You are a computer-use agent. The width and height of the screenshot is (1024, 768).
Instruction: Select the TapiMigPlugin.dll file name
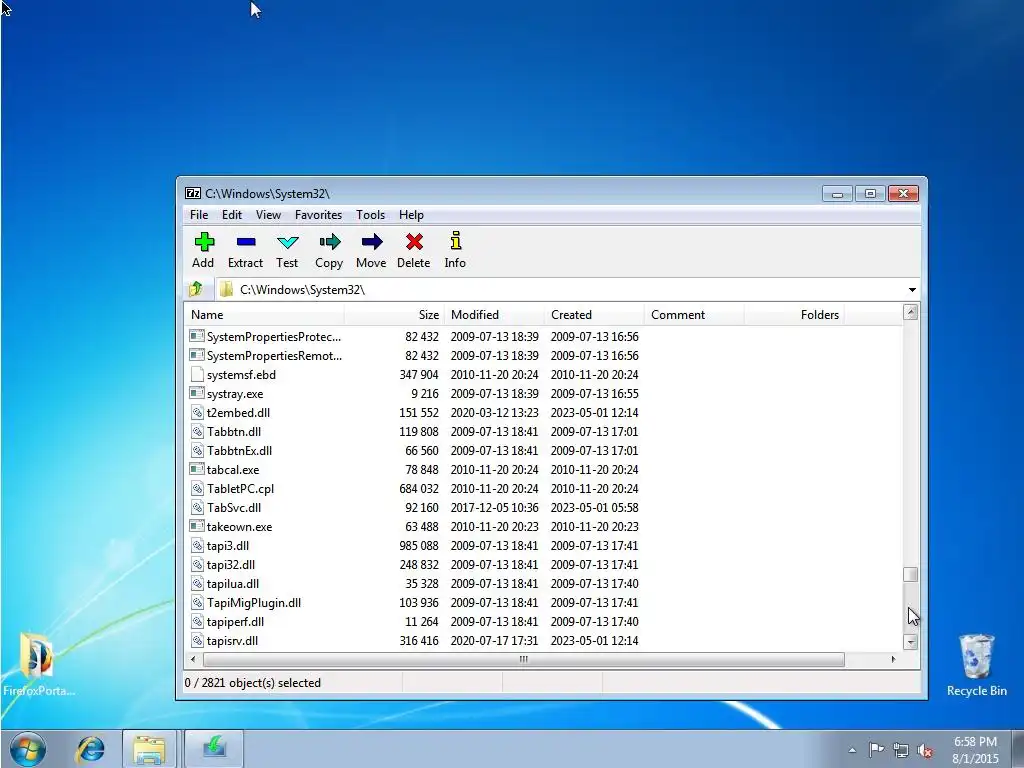click(253, 603)
